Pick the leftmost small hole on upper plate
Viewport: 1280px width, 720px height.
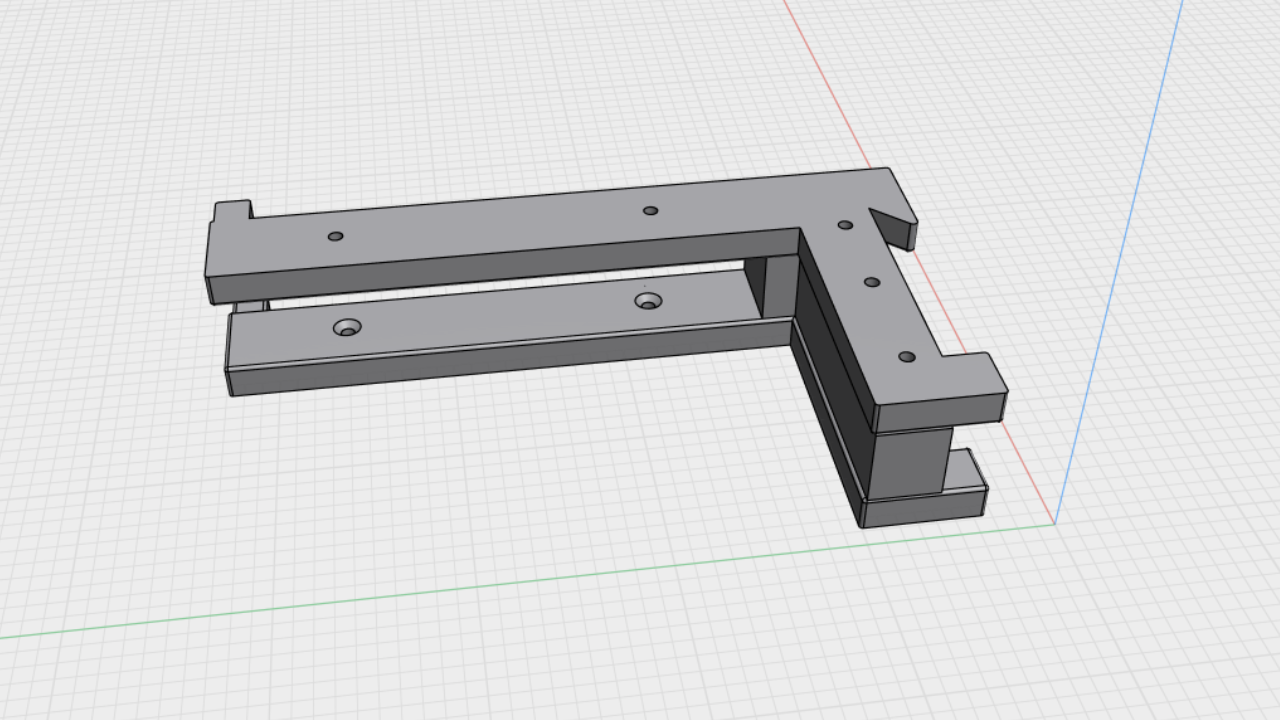[x=335, y=236]
